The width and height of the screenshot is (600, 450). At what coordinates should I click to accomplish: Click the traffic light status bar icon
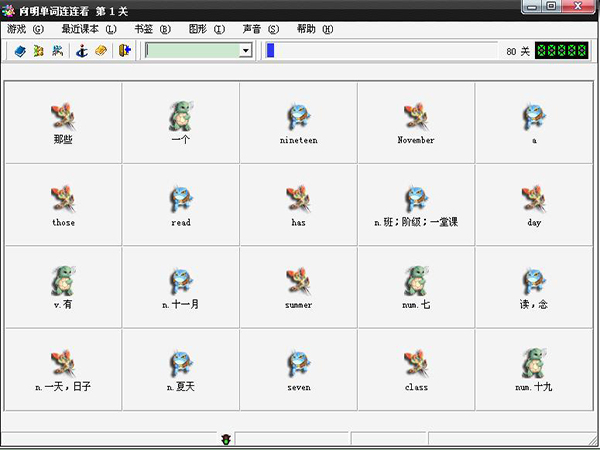coord(226,440)
